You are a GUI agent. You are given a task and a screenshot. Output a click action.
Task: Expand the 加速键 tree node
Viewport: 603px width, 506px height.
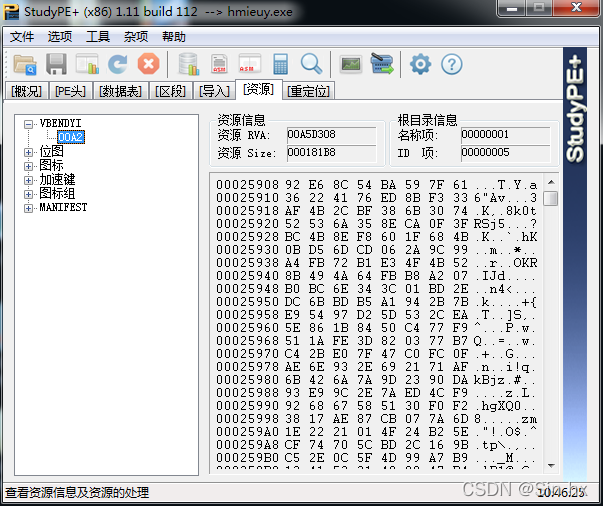click(28, 180)
